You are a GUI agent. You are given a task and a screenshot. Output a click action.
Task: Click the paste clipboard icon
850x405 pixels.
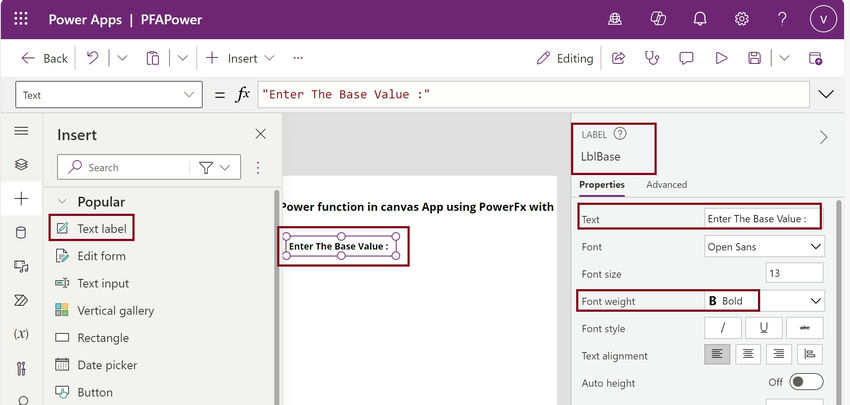pyautogui.click(x=153, y=58)
